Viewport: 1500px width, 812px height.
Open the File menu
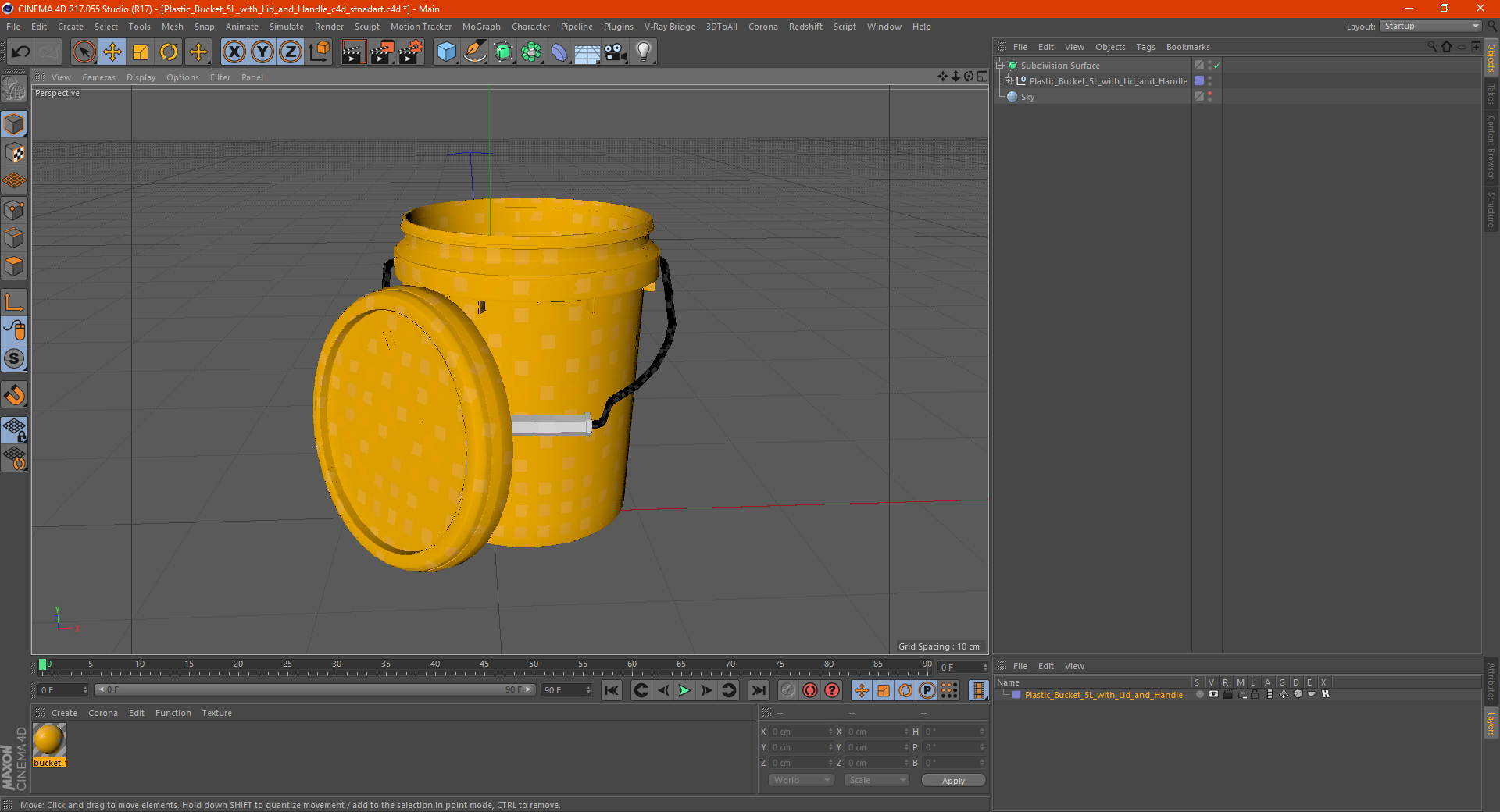click(x=13, y=27)
